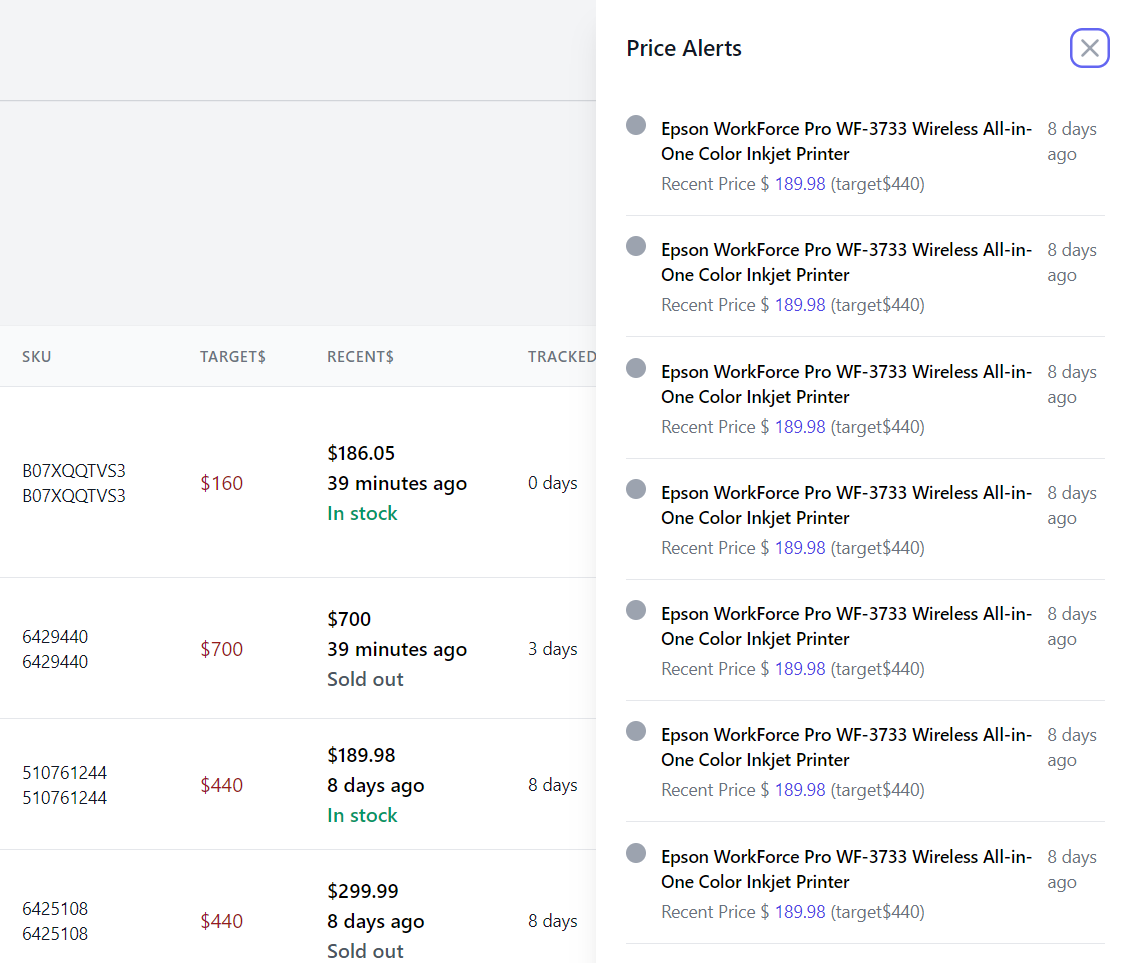Image resolution: width=1133 pixels, height=963 pixels.
Task: Click the $700 target price in red
Action: pyautogui.click(x=221, y=649)
